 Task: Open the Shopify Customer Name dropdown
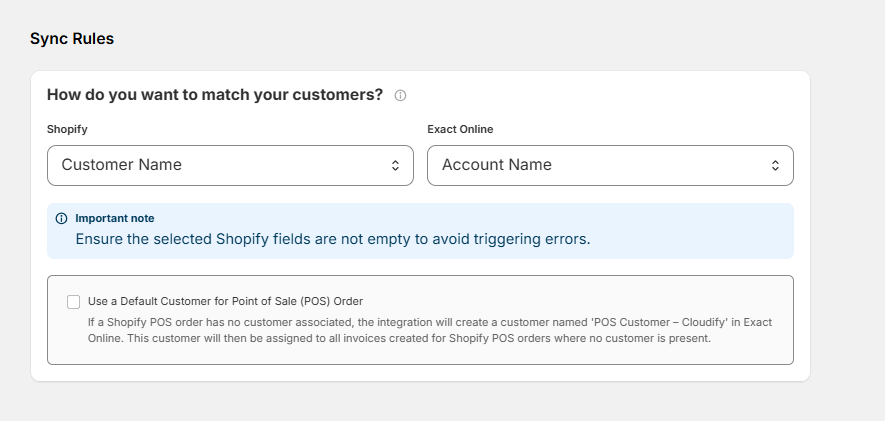(230, 165)
